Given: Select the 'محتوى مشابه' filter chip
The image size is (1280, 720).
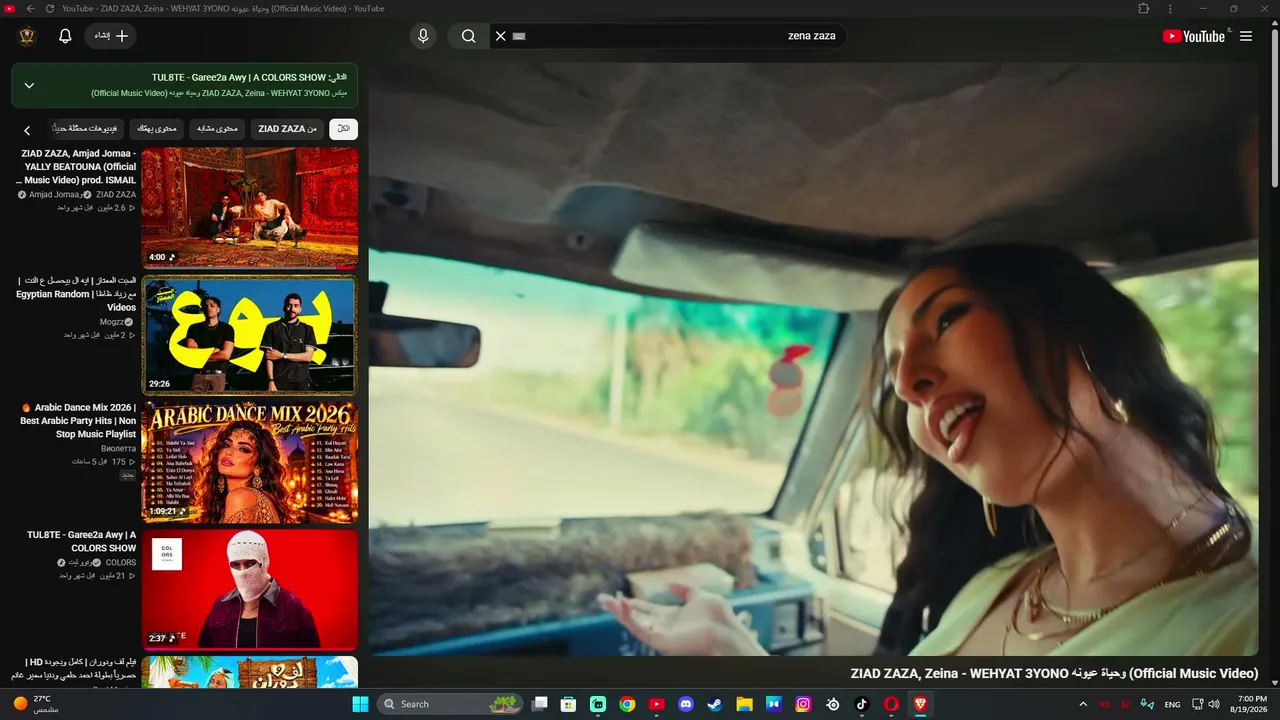Looking at the screenshot, I should click(x=217, y=129).
